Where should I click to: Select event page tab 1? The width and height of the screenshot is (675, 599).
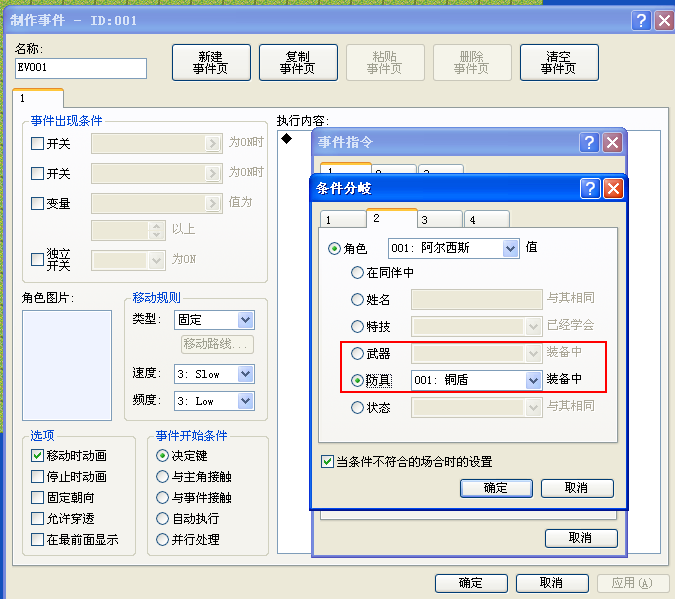[38, 98]
